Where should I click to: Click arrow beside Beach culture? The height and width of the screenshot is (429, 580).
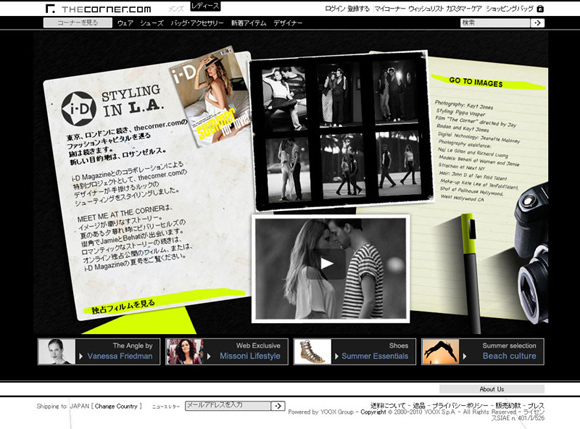pos(465,356)
